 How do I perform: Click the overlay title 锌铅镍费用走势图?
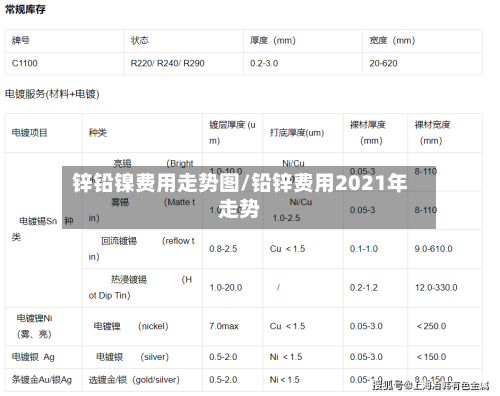coord(156,183)
